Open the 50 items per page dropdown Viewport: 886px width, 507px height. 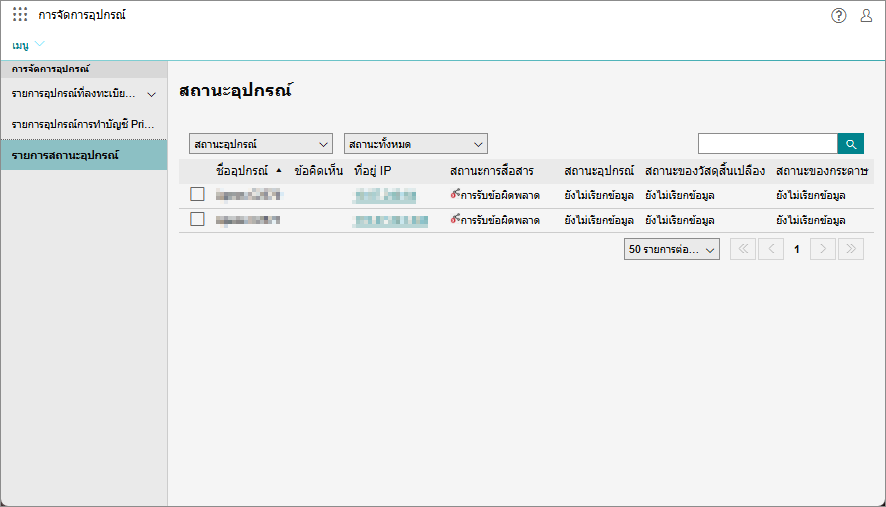(671, 250)
